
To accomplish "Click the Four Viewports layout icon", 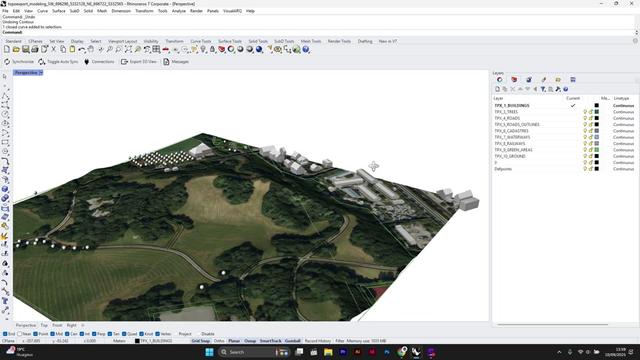I will click(x=156, y=49).
